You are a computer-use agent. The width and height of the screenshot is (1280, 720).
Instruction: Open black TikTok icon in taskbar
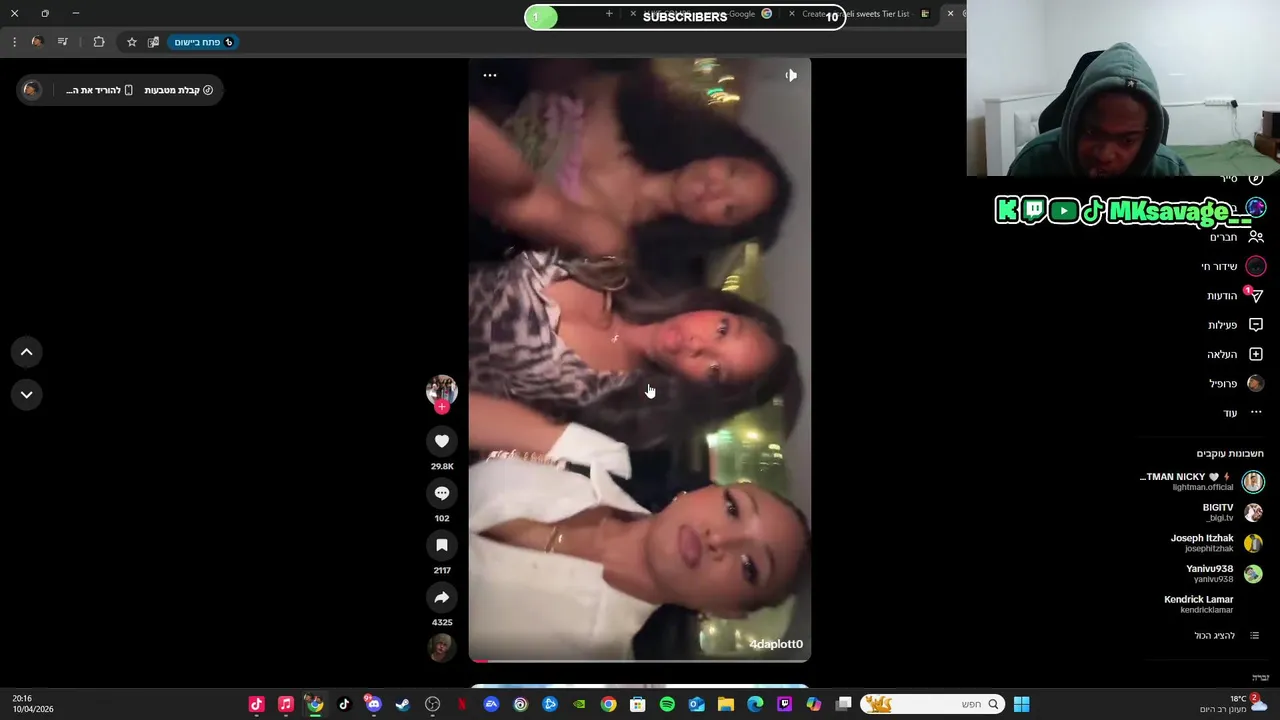344,704
